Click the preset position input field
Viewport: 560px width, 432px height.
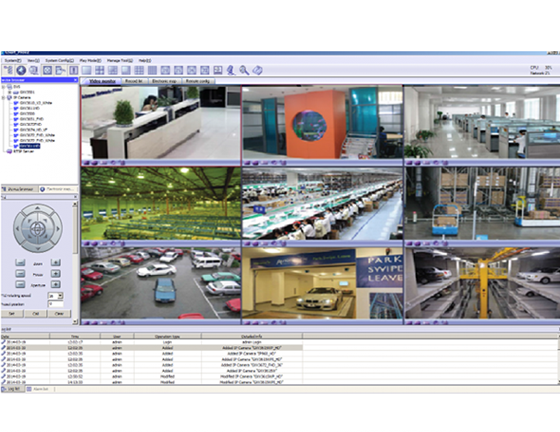point(55,304)
